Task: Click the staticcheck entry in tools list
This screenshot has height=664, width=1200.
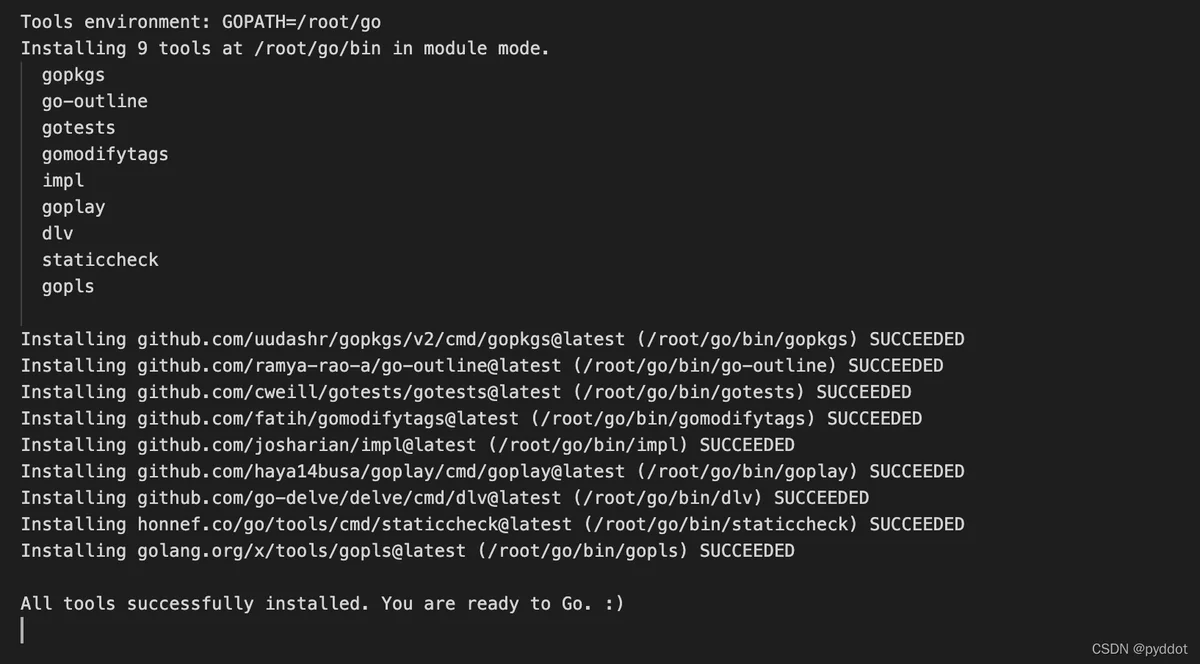Action: [100, 260]
